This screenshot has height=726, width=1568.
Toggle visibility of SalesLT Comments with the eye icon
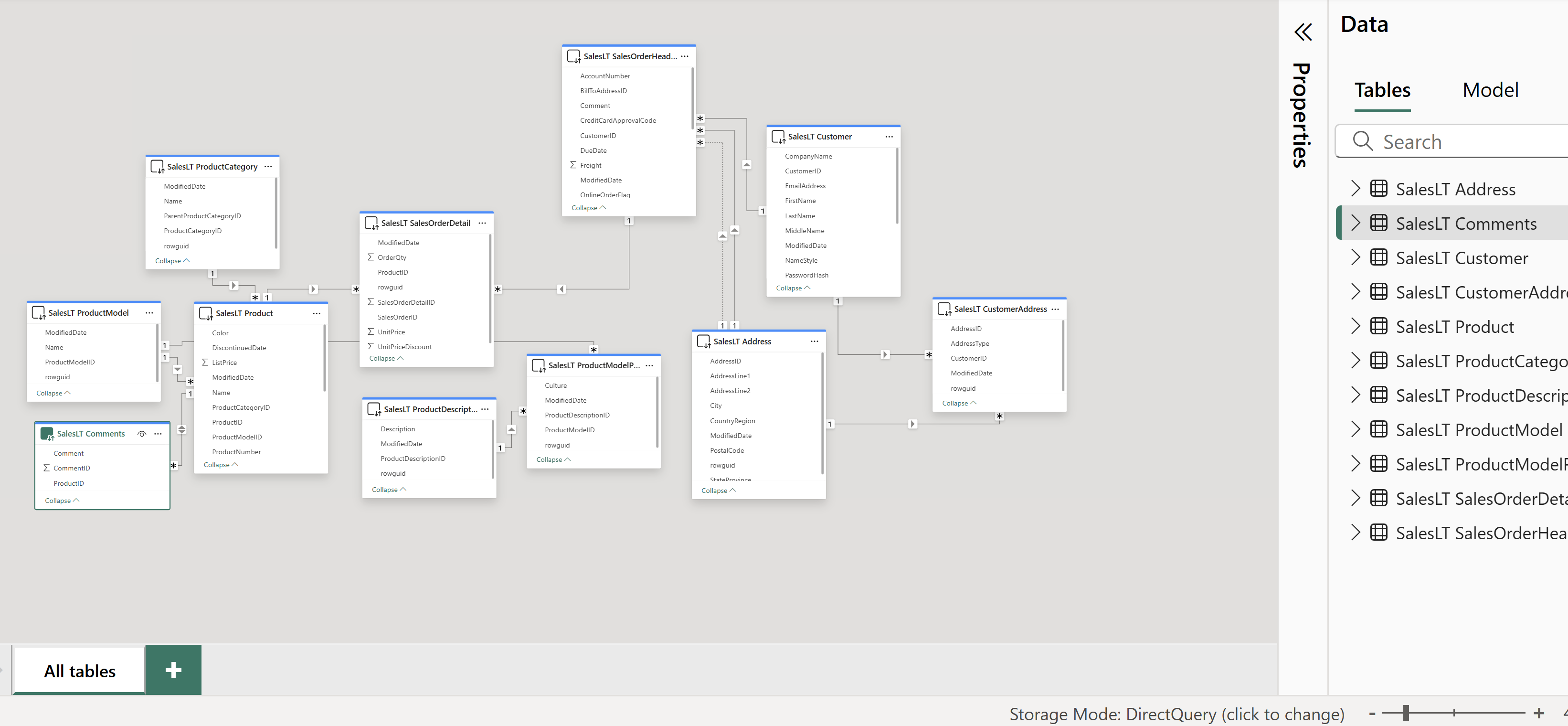[x=142, y=434]
